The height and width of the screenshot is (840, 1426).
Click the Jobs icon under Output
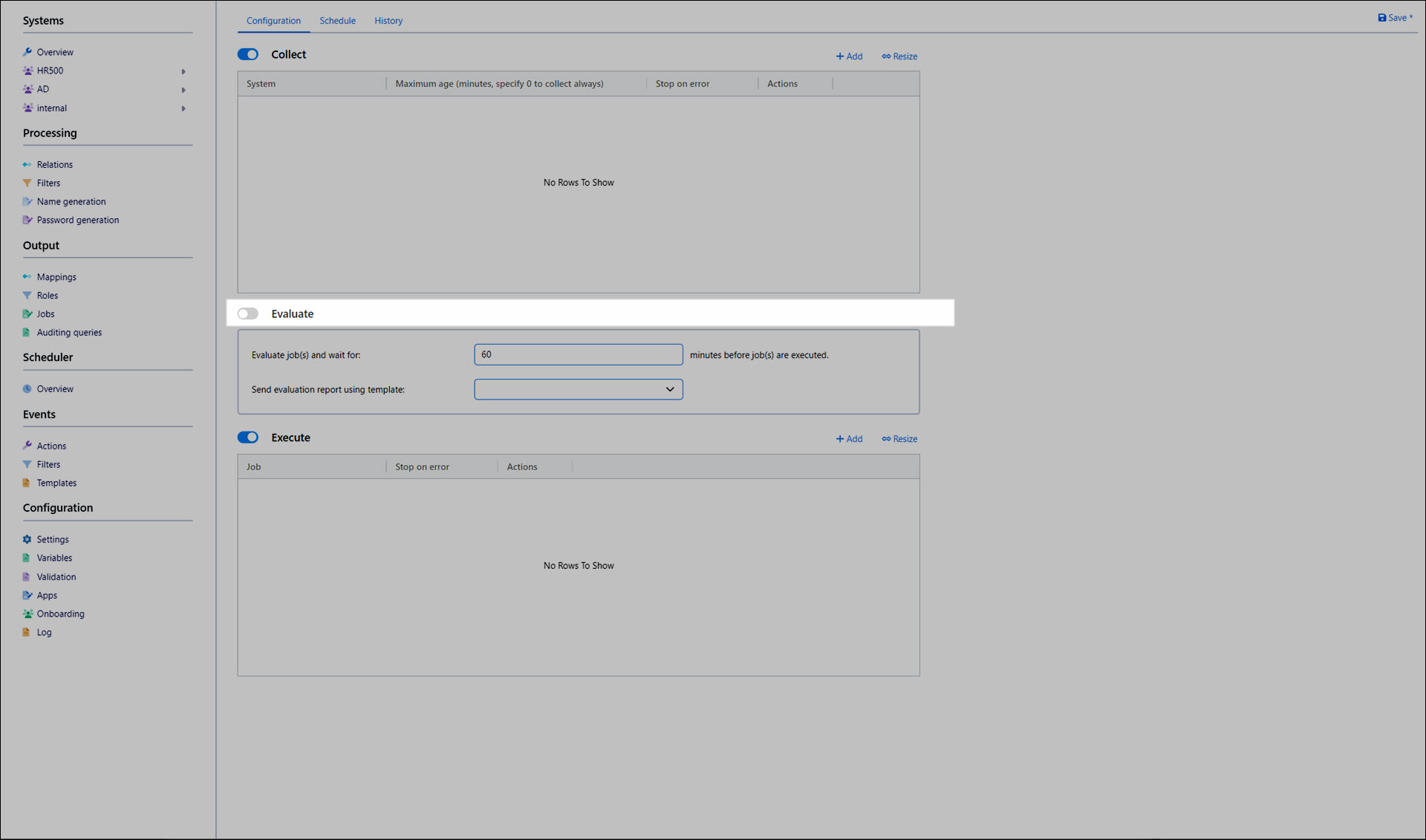27,313
